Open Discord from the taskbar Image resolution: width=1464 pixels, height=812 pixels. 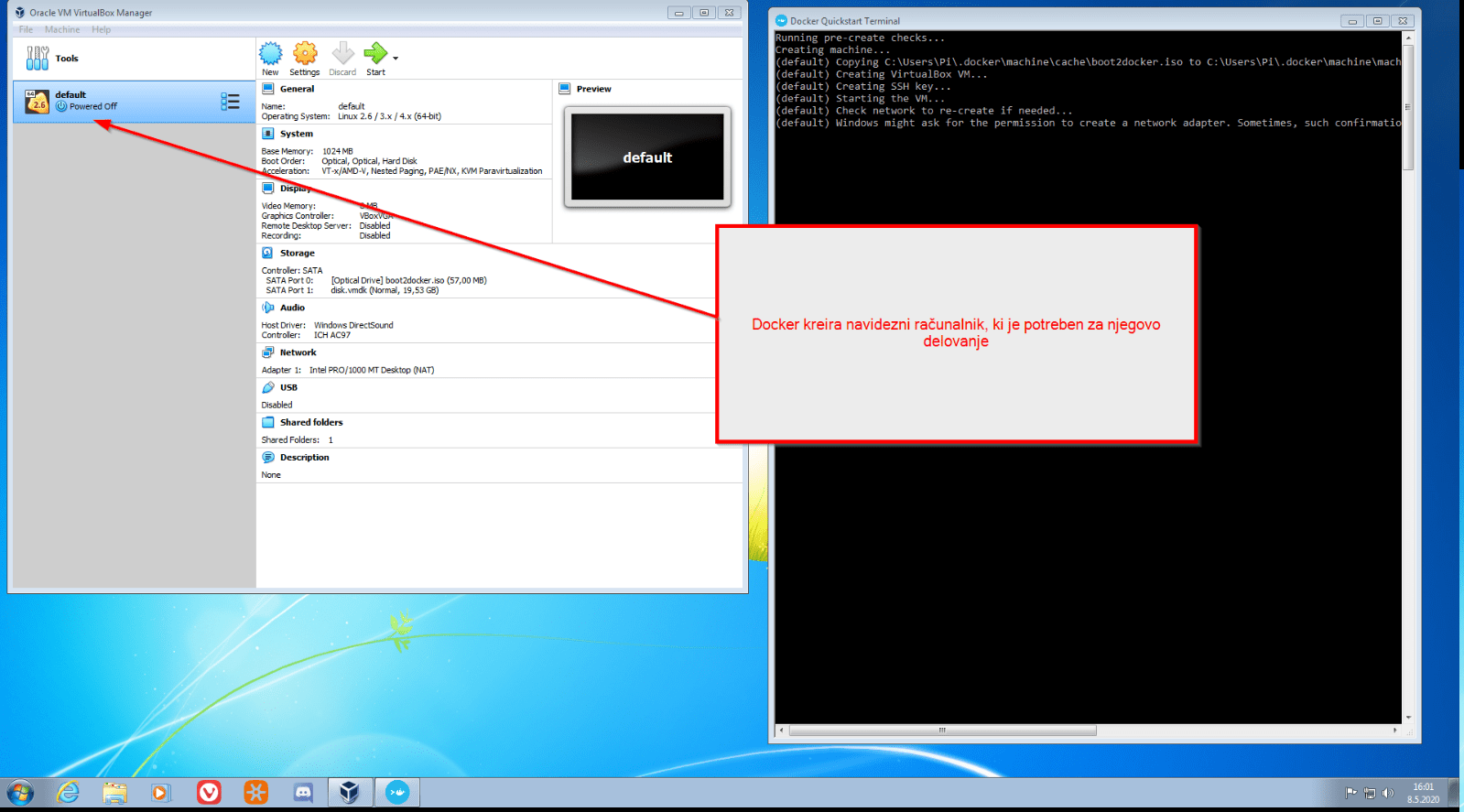click(303, 793)
